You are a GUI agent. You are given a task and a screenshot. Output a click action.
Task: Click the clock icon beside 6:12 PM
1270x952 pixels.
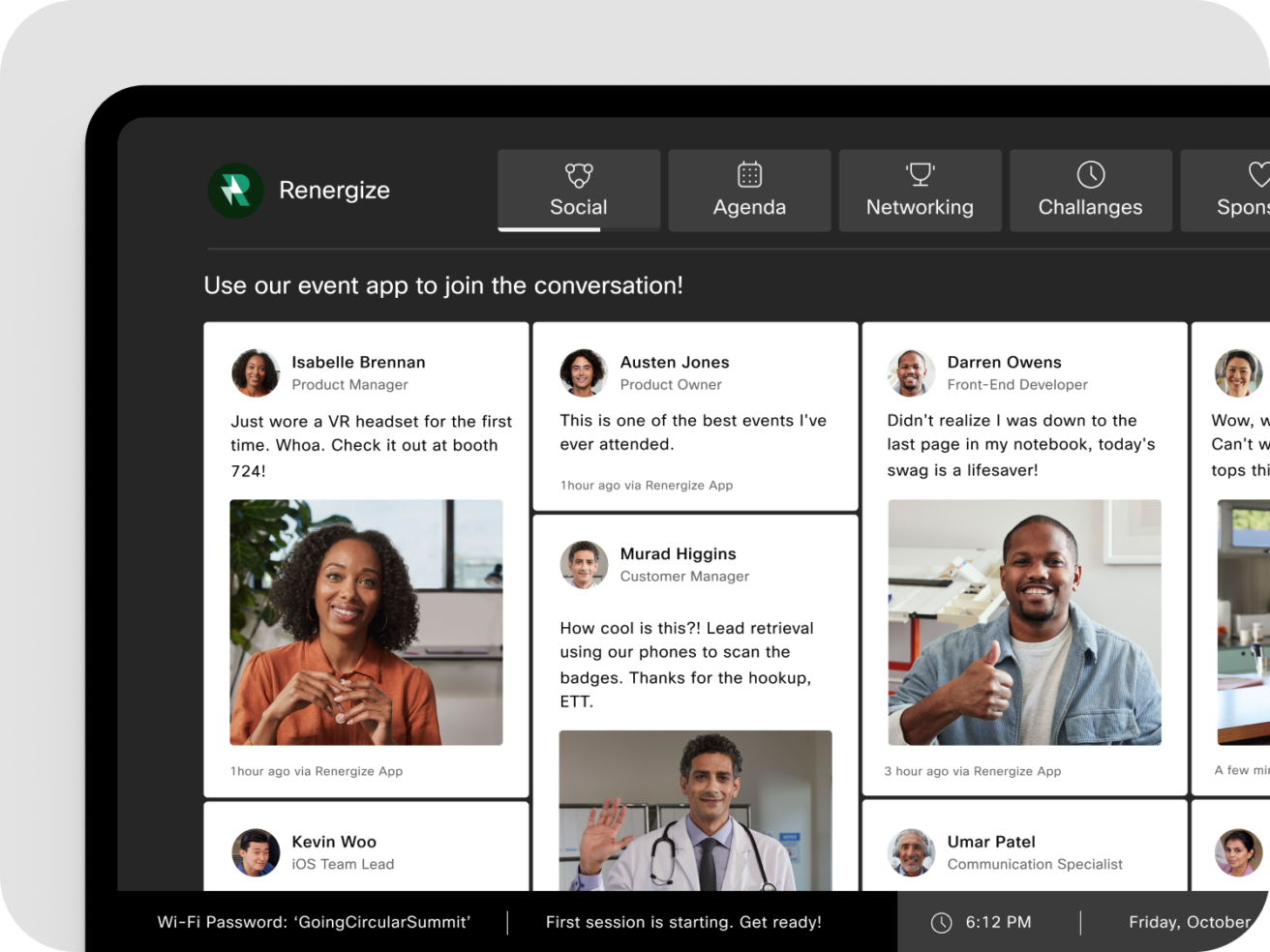click(x=941, y=923)
